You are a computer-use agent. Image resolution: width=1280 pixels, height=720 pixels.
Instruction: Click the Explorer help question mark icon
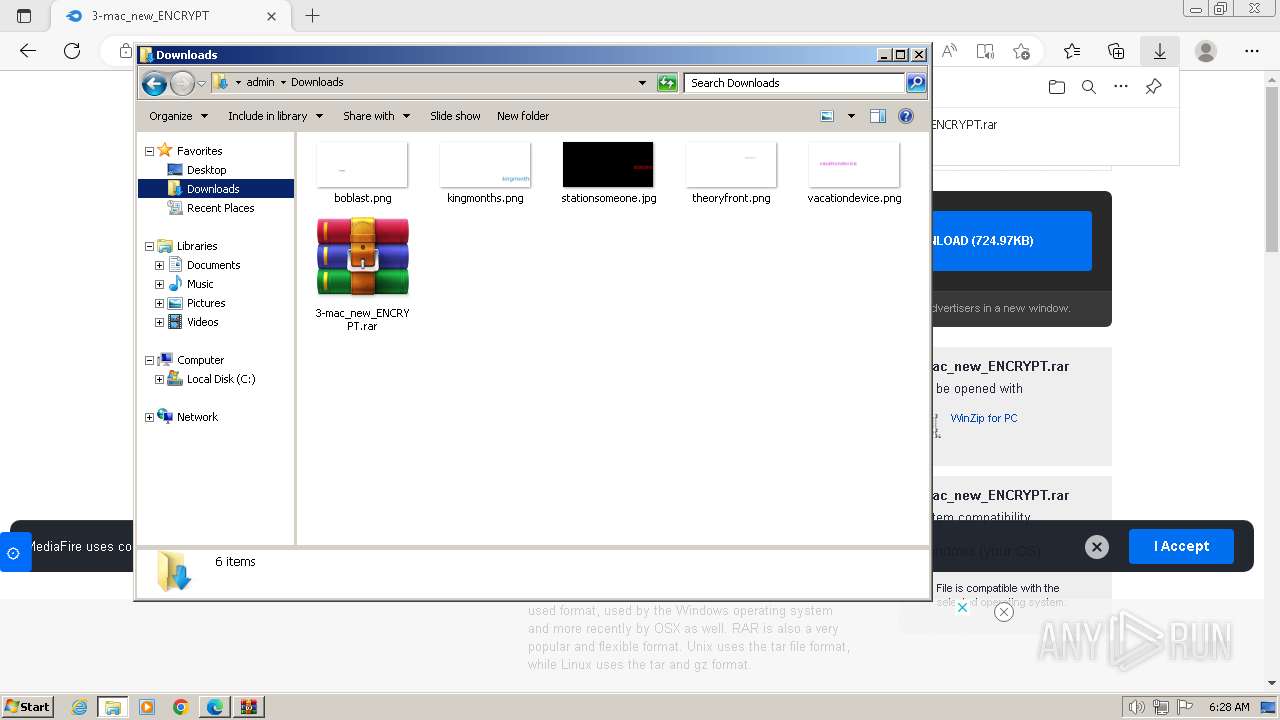(906, 116)
